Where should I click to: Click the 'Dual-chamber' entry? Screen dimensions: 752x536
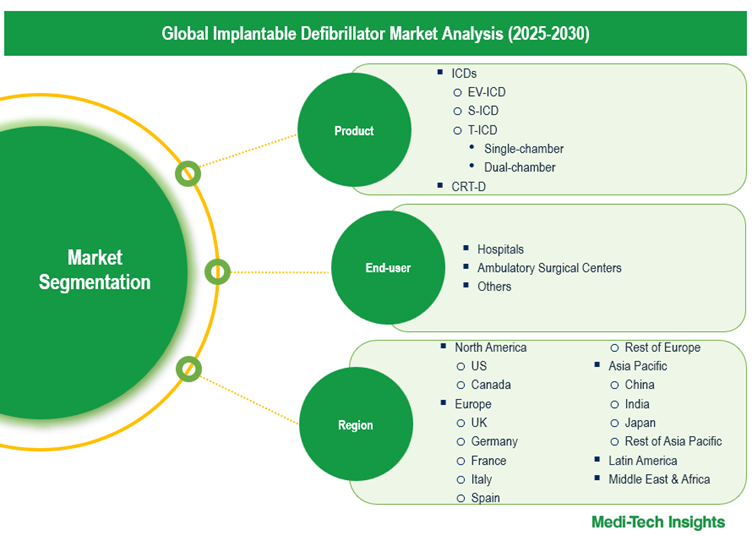(x=519, y=167)
